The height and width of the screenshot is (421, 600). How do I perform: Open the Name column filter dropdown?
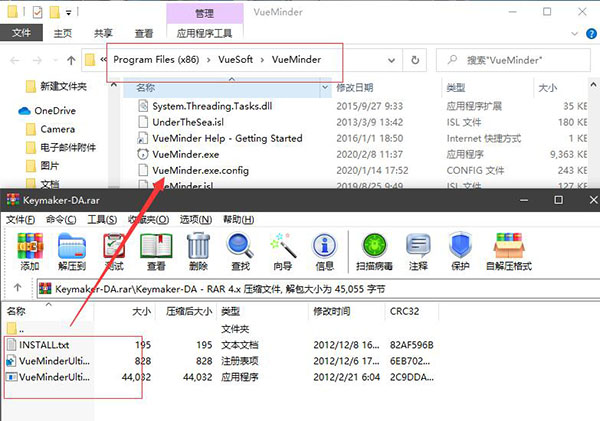point(325,87)
